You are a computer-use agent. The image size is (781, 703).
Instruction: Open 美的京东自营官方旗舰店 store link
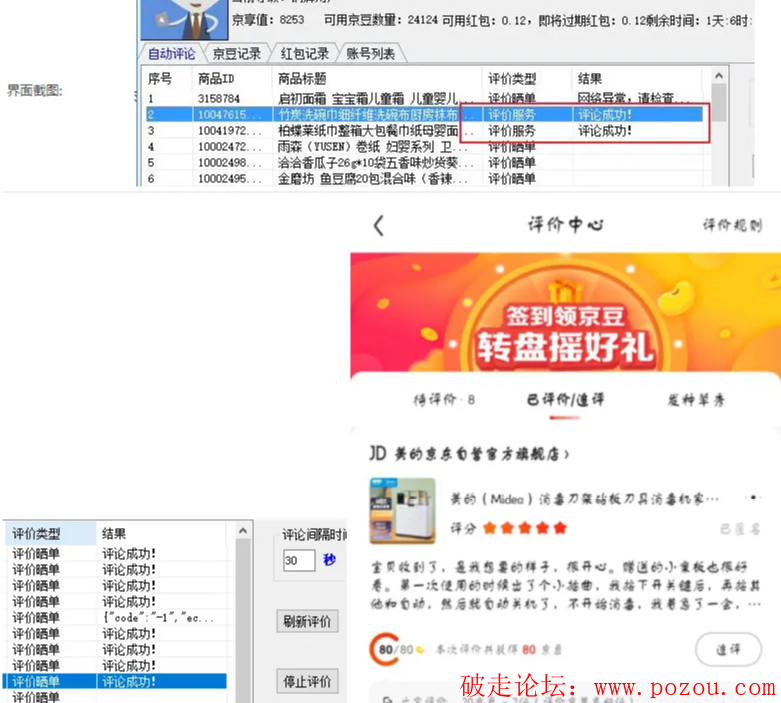pyautogui.click(x=481, y=454)
